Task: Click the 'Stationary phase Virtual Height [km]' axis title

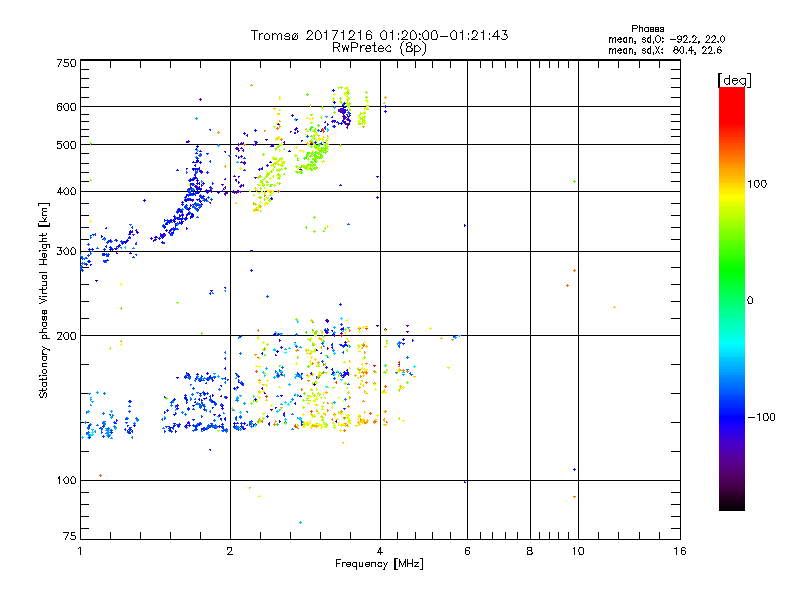Action: (x=44, y=301)
